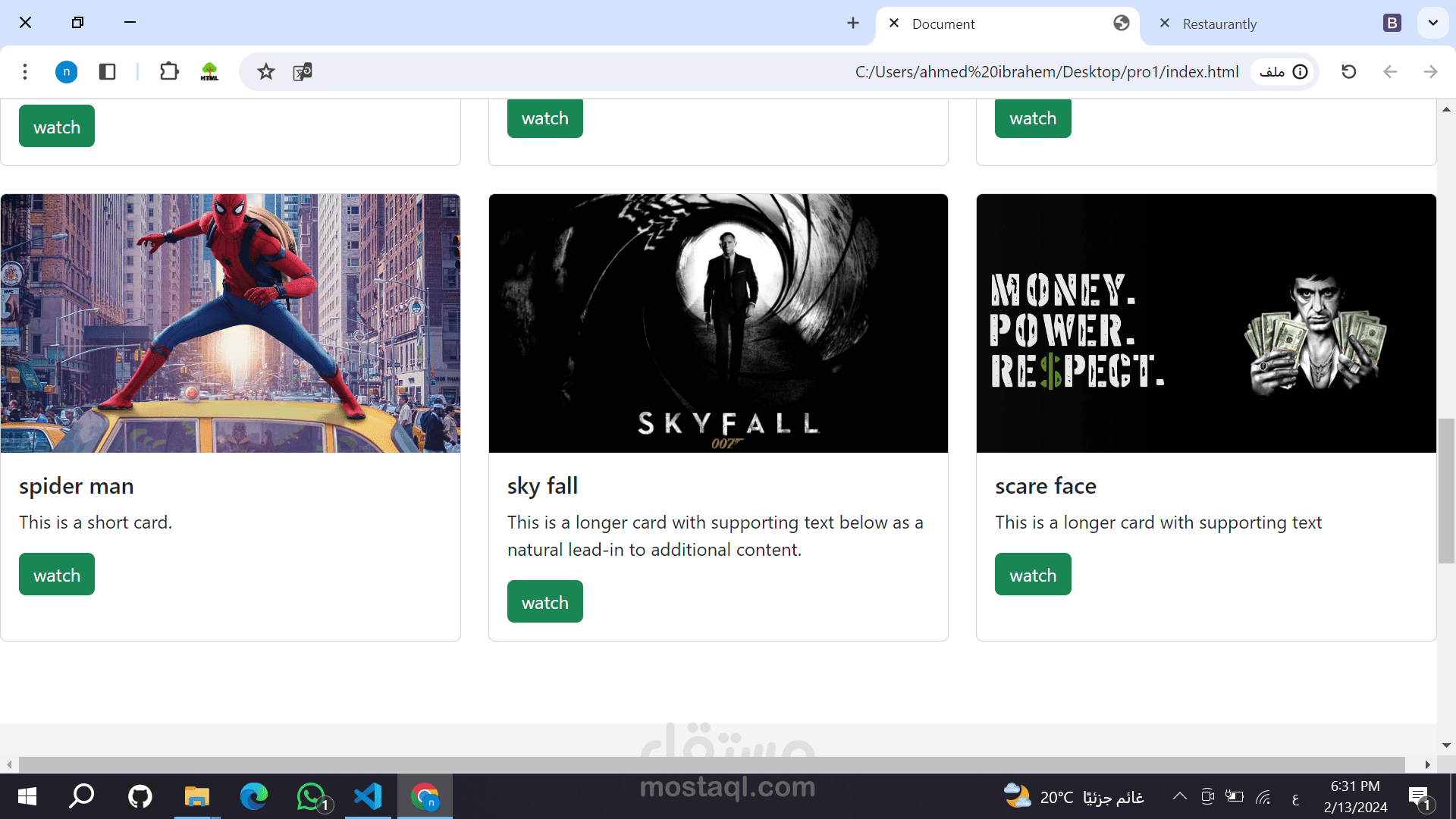Screen dimensions: 1456x819
Task: Open Visual Studio Code from taskbar
Action: [368, 796]
